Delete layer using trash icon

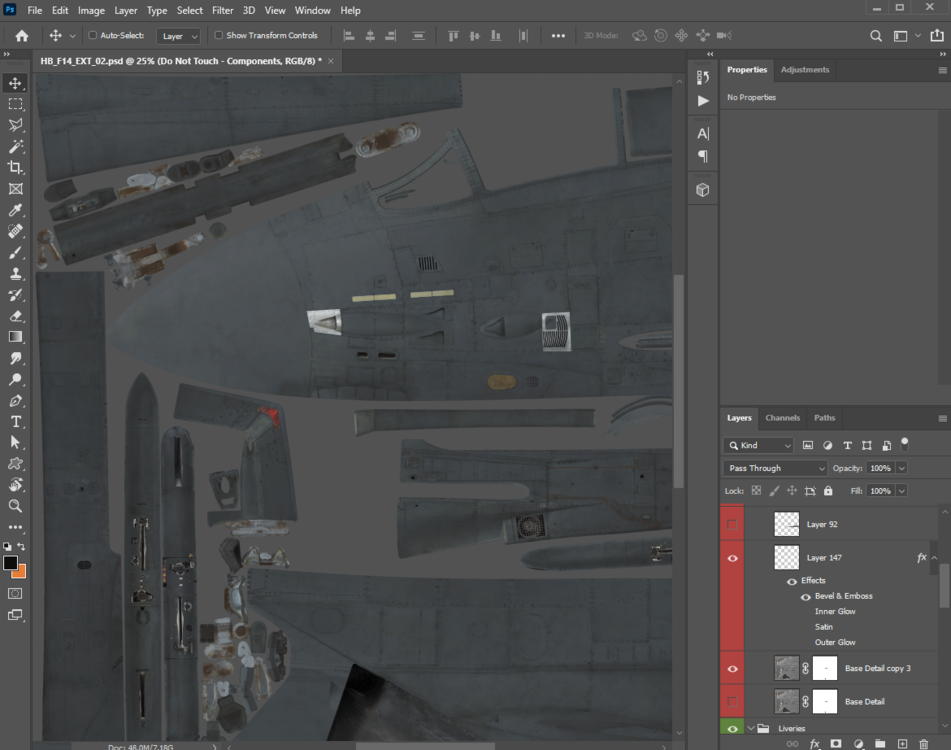pyautogui.click(x=923, y=744)
